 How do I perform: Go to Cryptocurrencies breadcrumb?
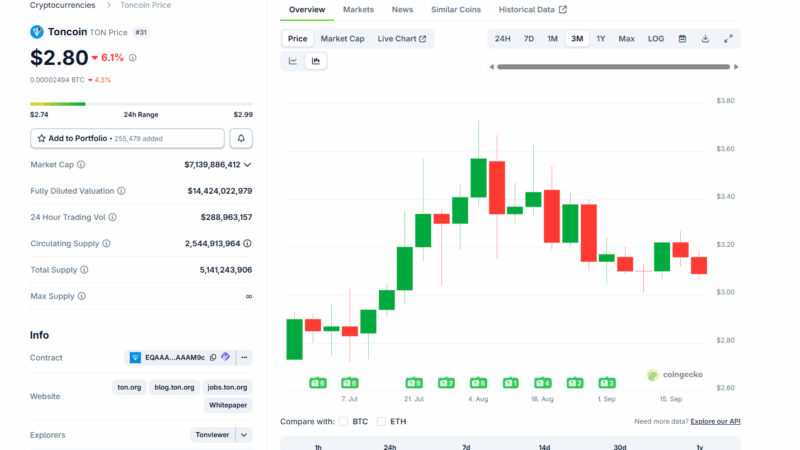tap(62, 5)
